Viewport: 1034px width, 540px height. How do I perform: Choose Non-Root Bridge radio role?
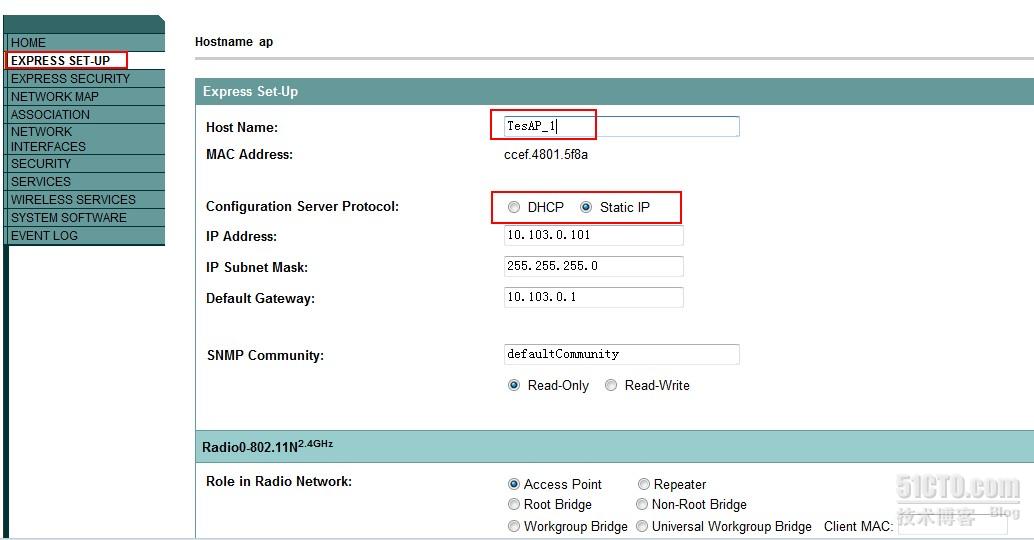tap(642, 504)
